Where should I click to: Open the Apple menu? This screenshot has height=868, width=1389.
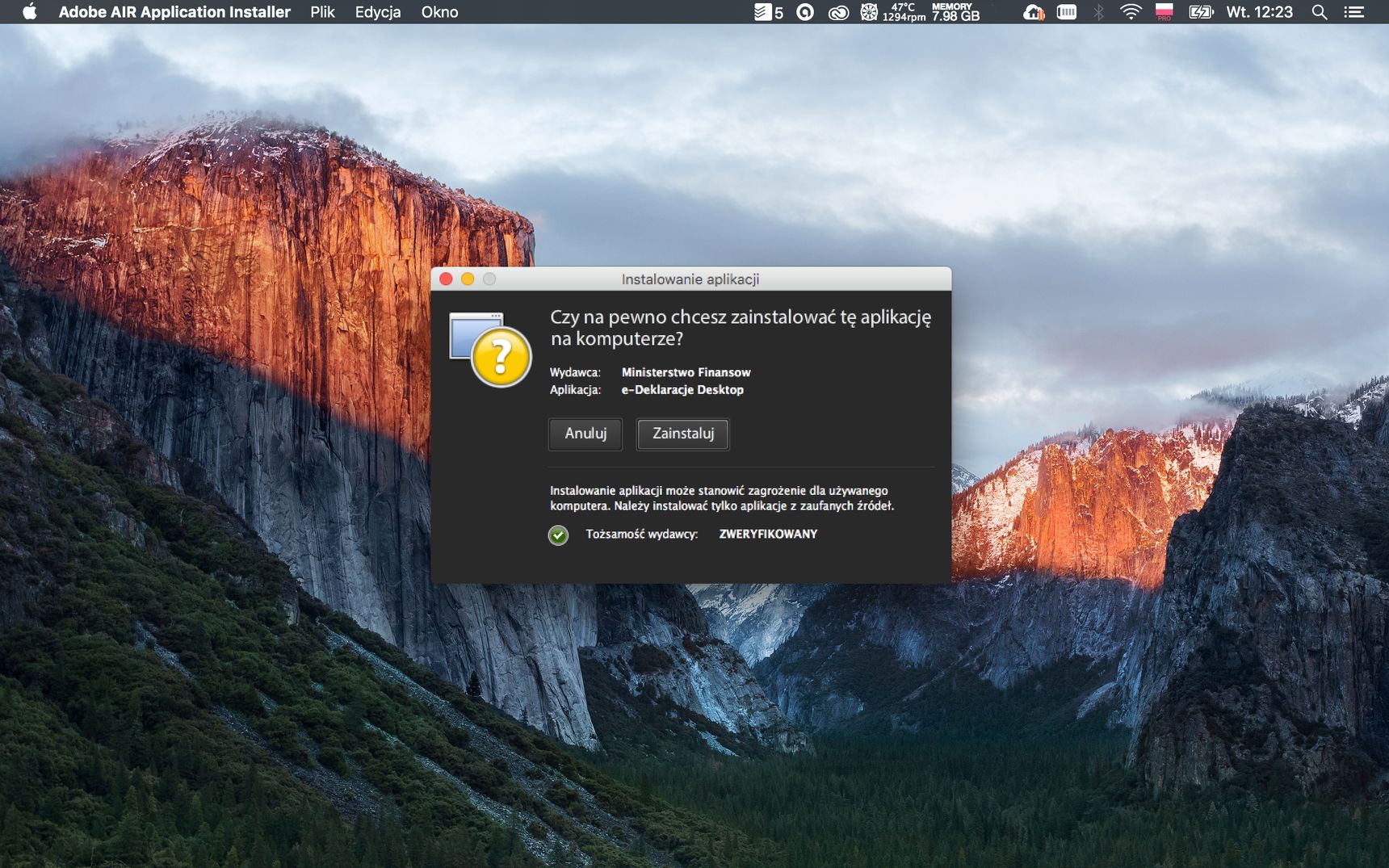click(x=30, y=12)
